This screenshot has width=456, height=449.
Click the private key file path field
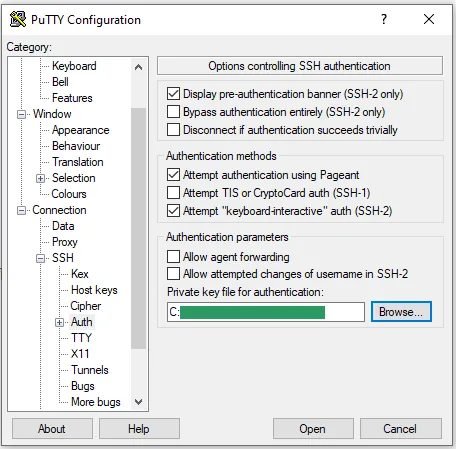click(266, 312)
